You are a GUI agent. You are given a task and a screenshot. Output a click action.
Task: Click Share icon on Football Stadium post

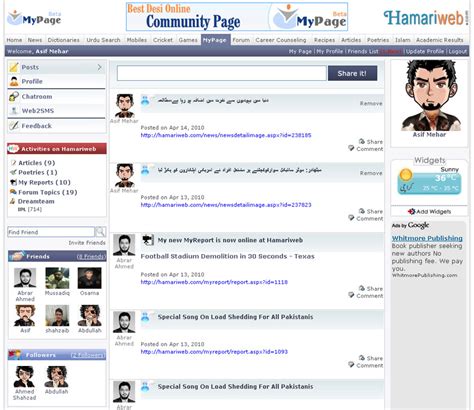click(362, 288)
